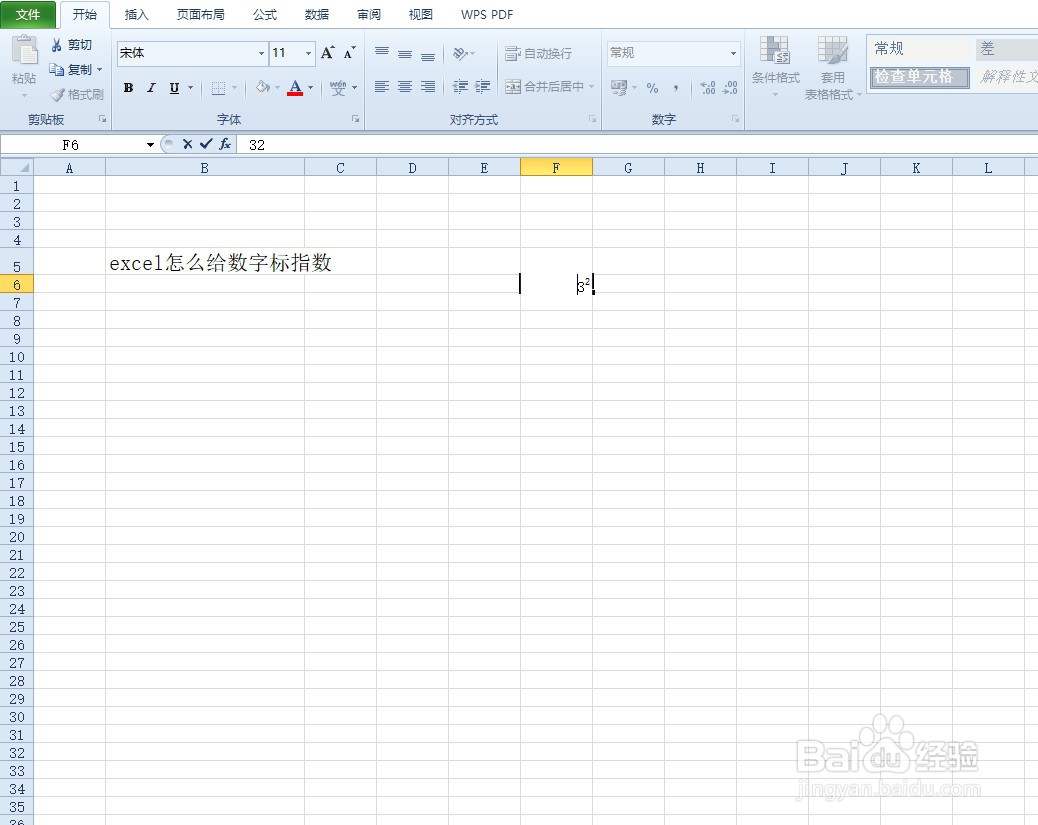Toggle italic formatting
1038x825 pixels.
[152, 88]
